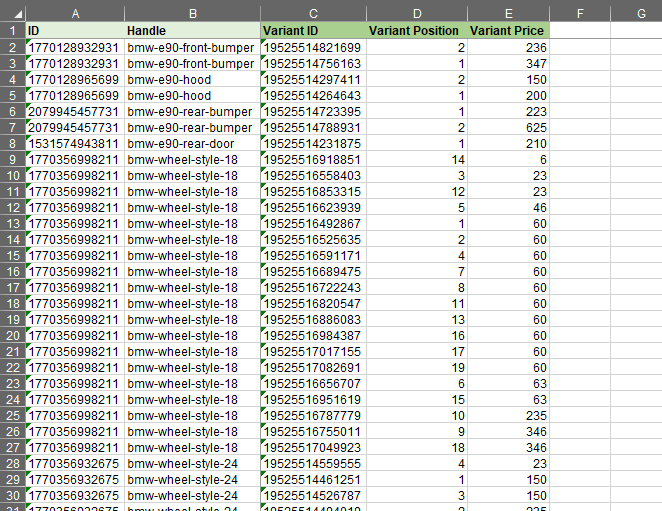662x511 pixels.
Task: Select Variant Price 236 cell
Action: [x=508, y=47]
